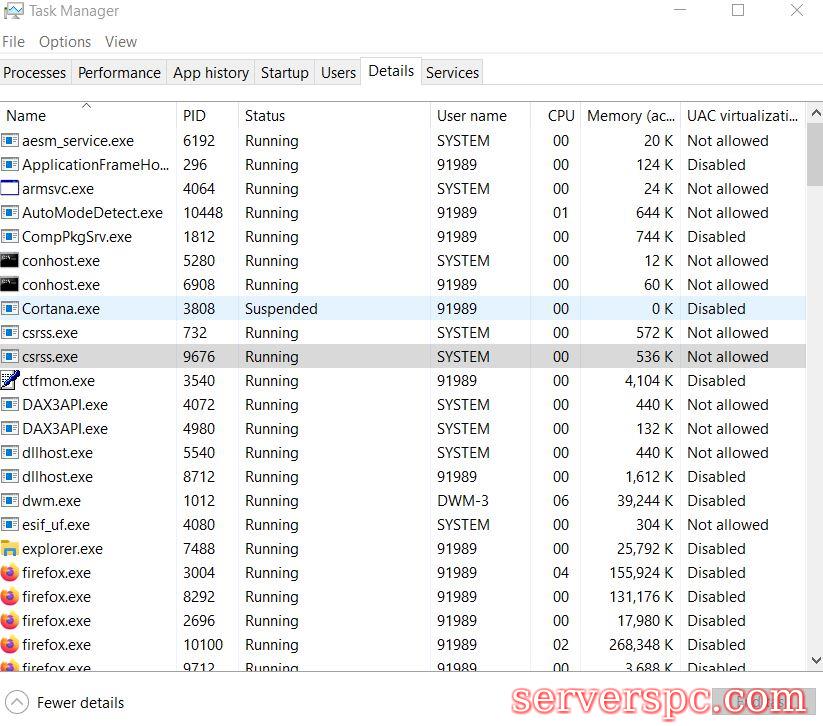Sort processes by Memory column header
The width and height of the screenshot is (823, 726).
[630, 116]
